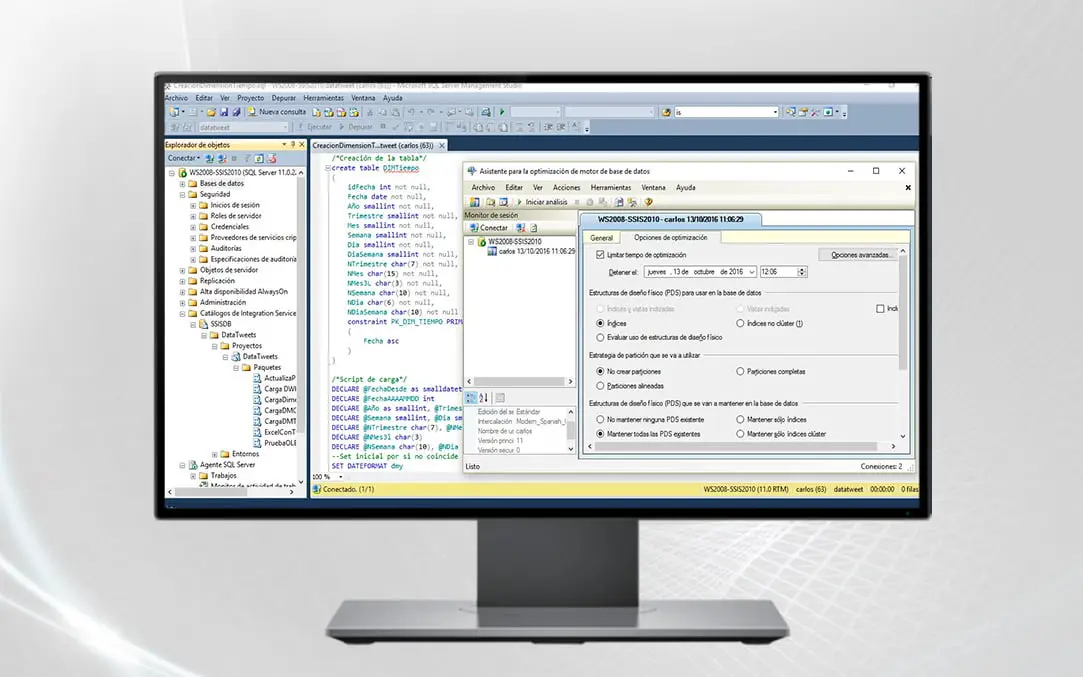The height and width of the screenshot is (677, 1083).
Task: Click the green Execute arrow in SSMS toolbar
Action: (x=502, y=112)
